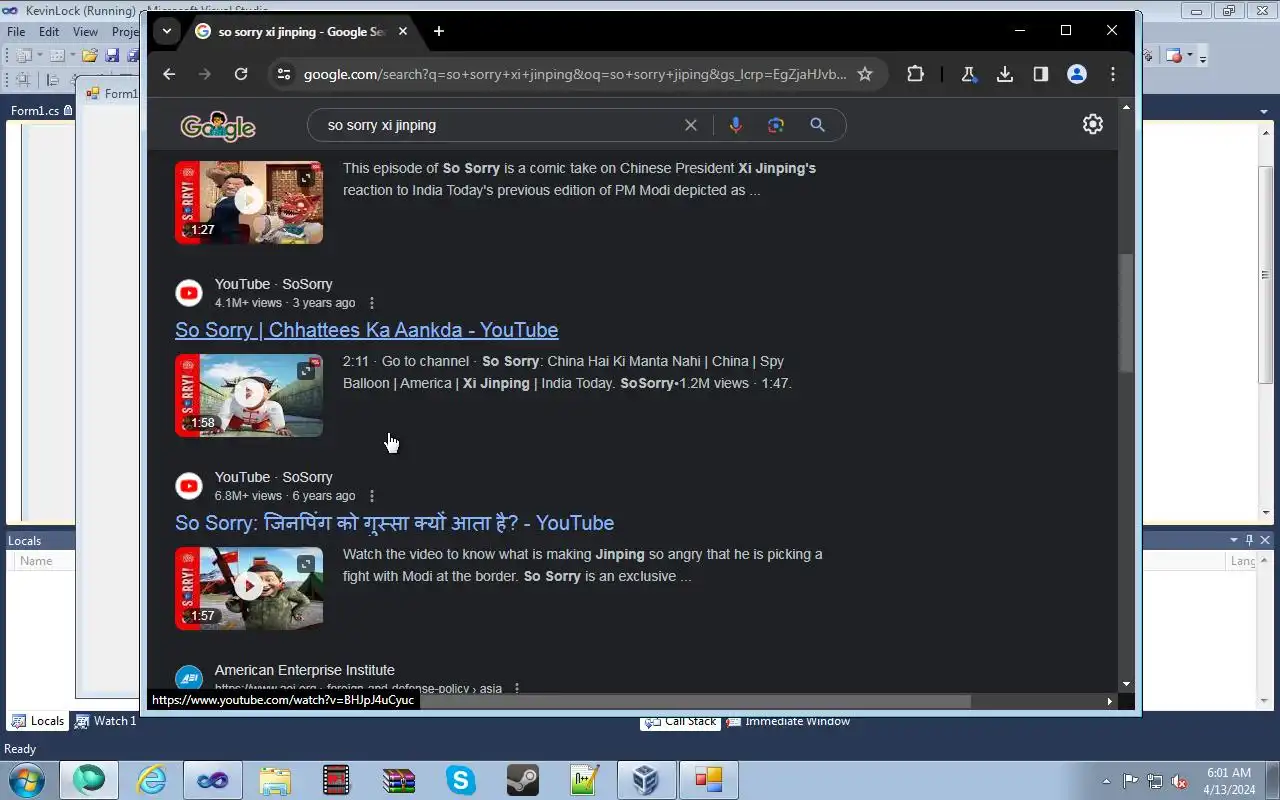1280x800 pixels.
Task: Click the Chrome scrollbar up arrow
Action: tap(1127, 106)
